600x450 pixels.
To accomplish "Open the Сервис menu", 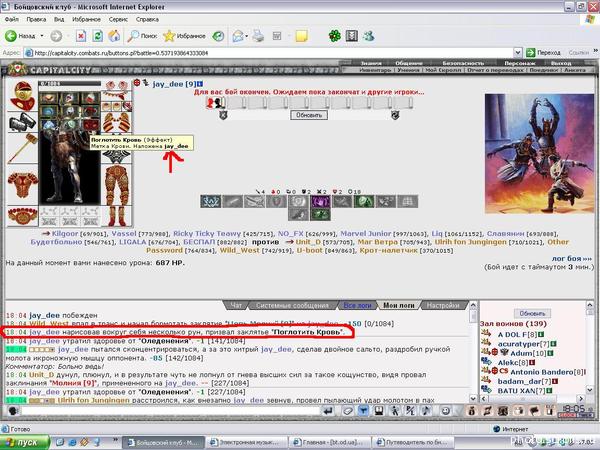I will tap(118, 19).
